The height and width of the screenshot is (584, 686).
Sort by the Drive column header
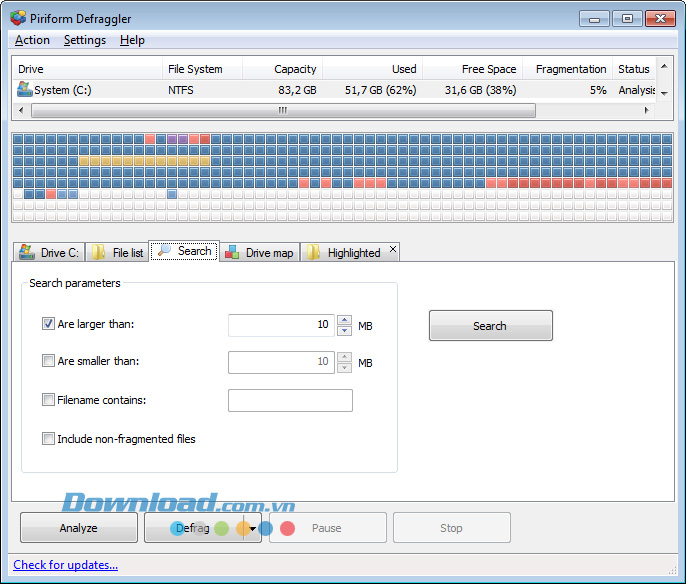[87, 69]
